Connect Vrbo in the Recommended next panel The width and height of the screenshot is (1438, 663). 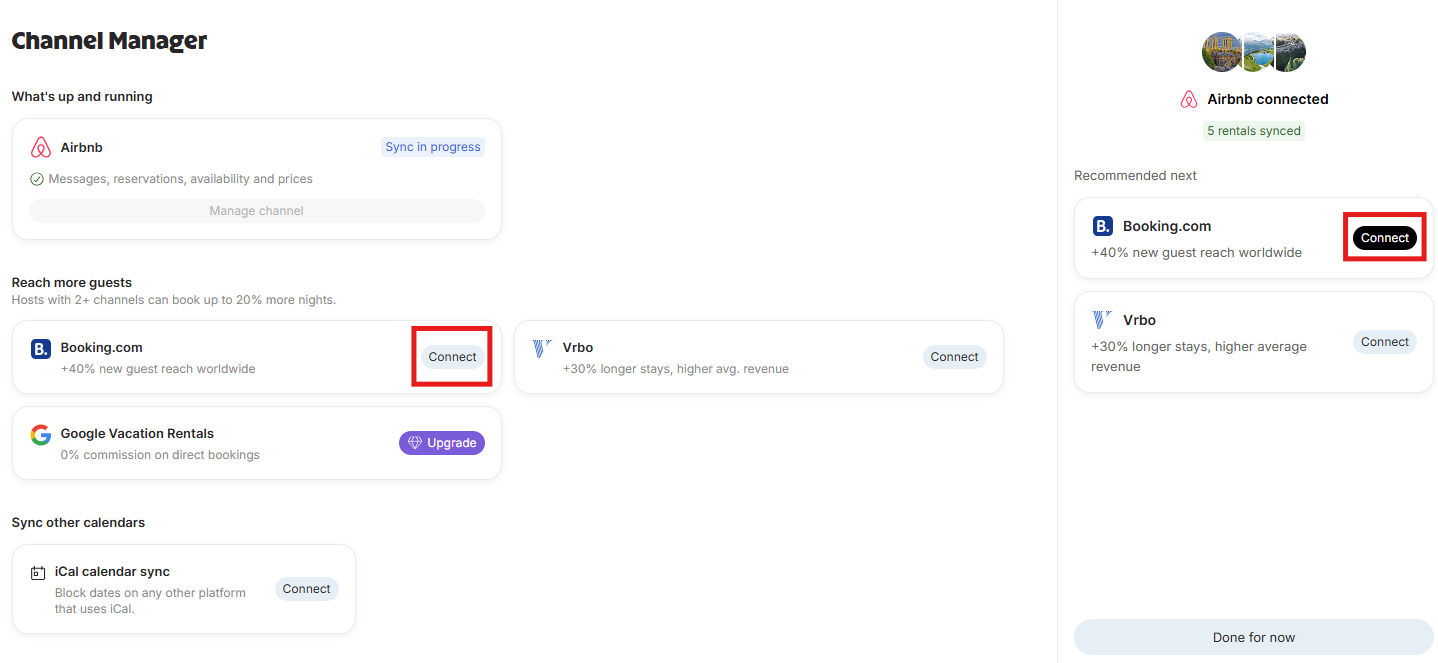pyautogui.click(x=1385, y=342)
